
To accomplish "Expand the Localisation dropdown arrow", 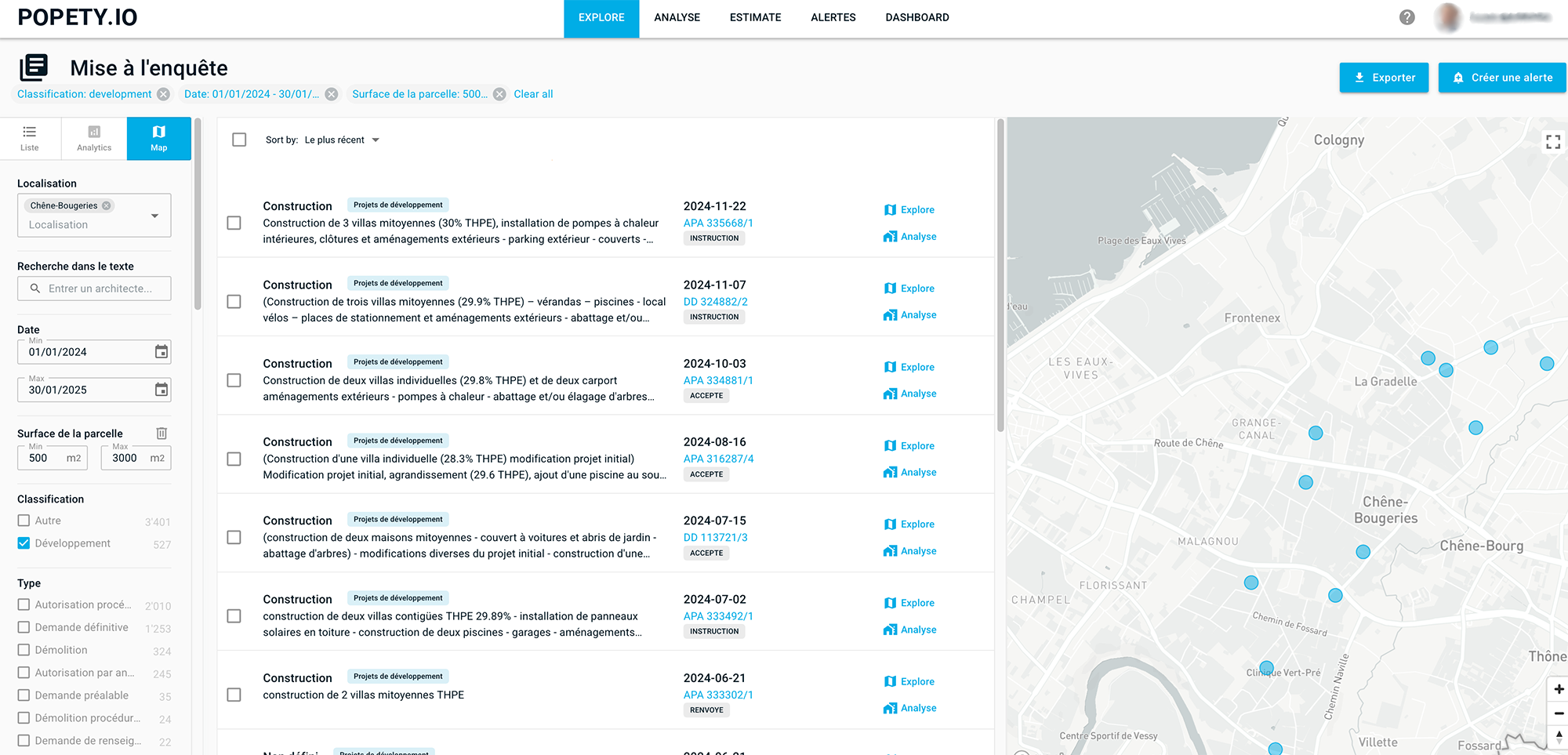I will tap(154, 216).
